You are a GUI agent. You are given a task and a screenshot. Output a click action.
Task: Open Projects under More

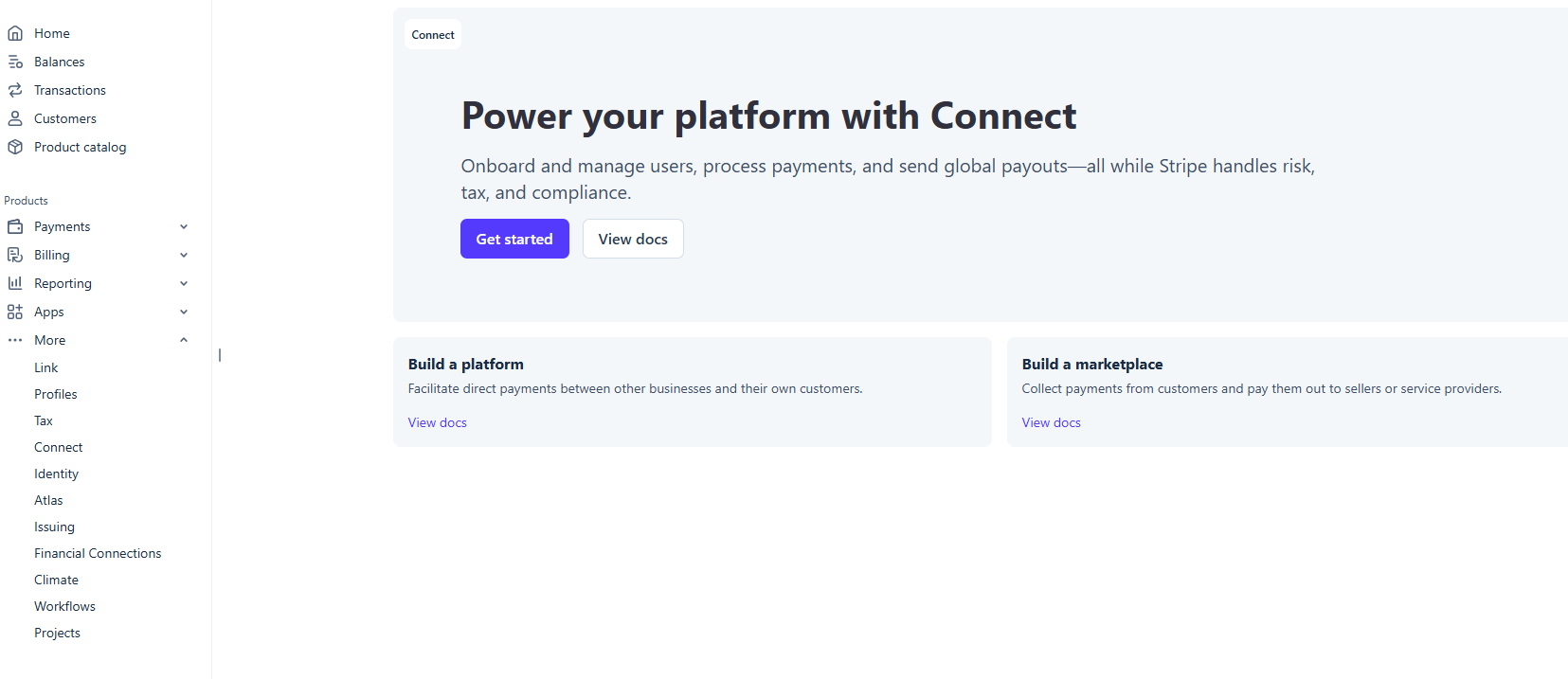click(58, 633)
